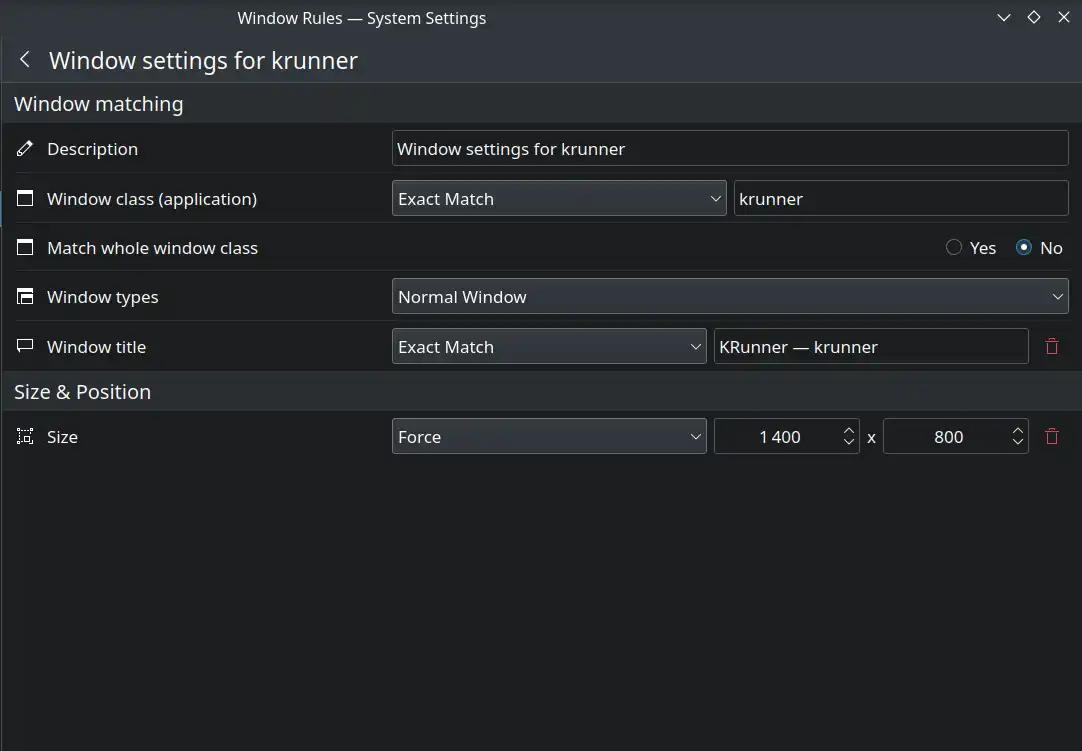Maximize the Window Rules window

click(1034, 17)
